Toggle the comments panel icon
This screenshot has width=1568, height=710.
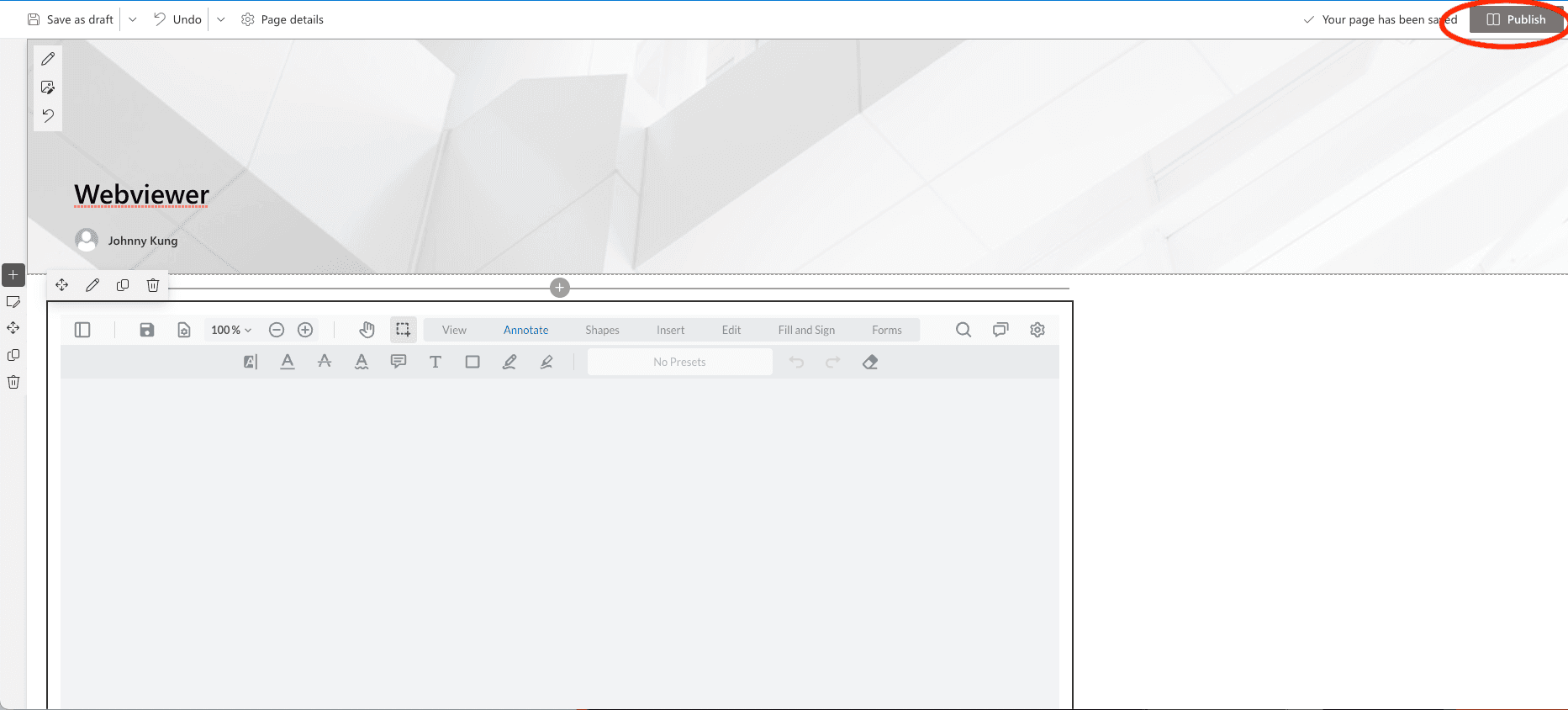point(1000,330)
